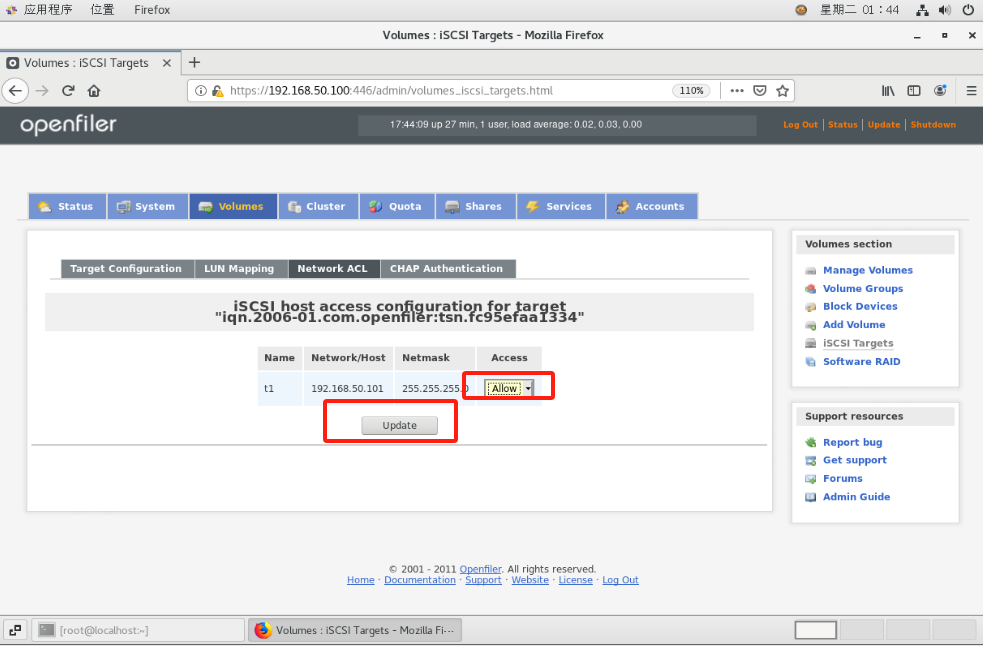
Task: Go back with the browser back arrow
Action: pyautogui.click(x=16, y=91)
